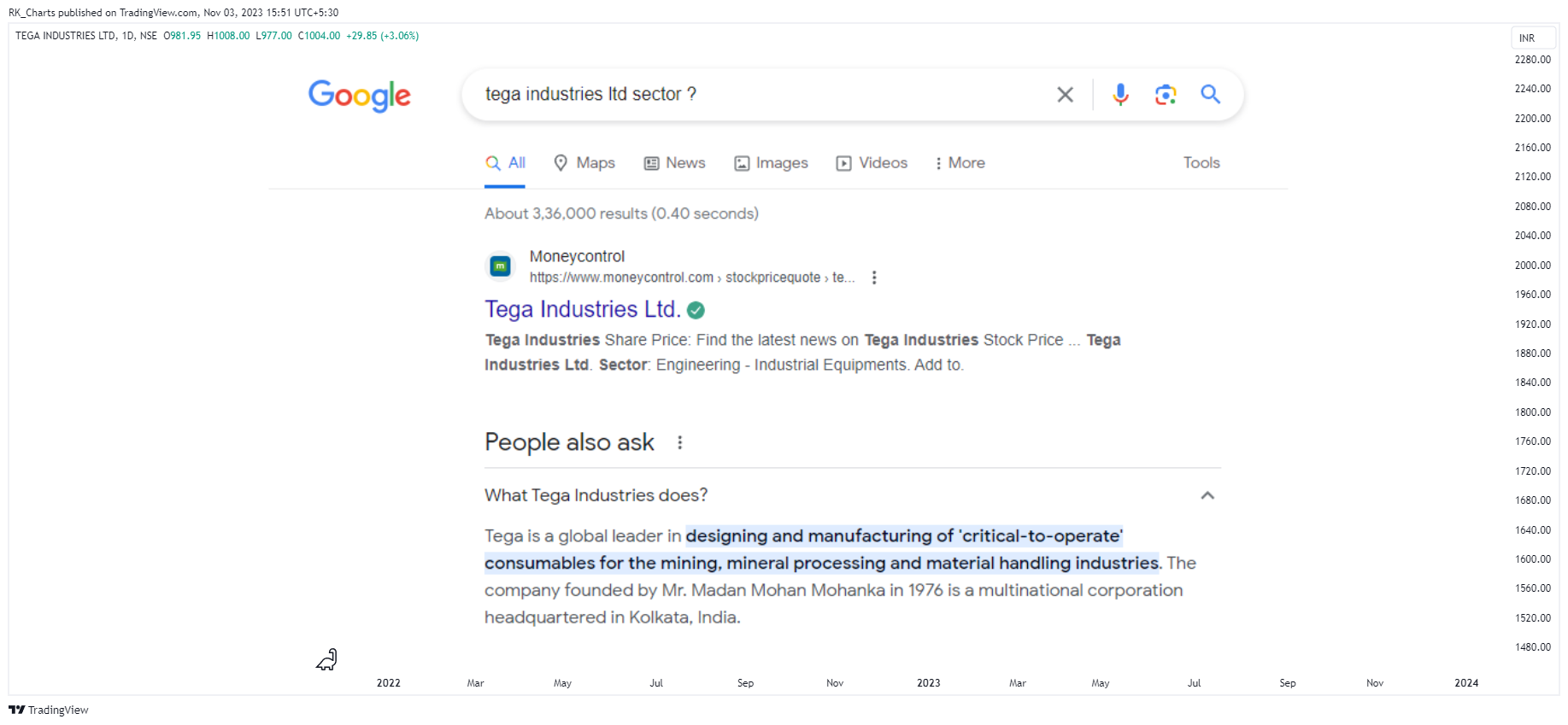Click the 1480.00 price axis label

pyautogui.click(x=1532, y=647)
